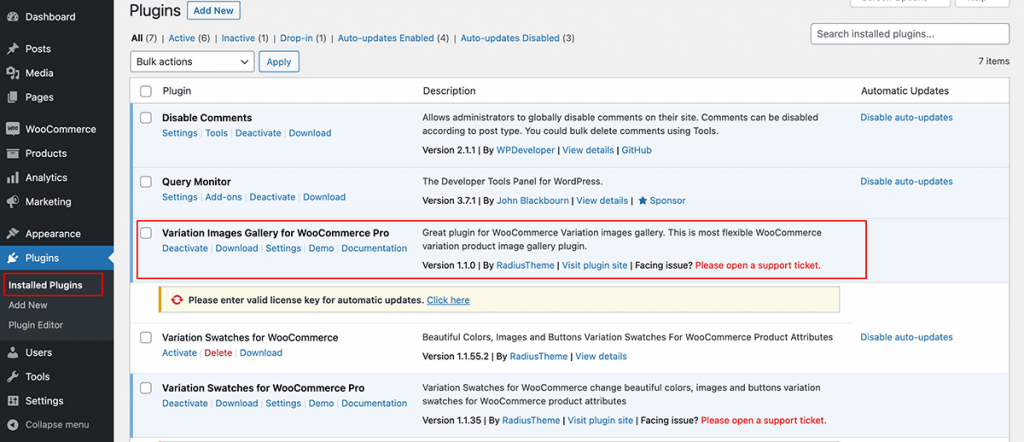This screenshot has height=442, width=1024.
Task: Toggle the select-all plugins checkbox
Action: (x=146, y=91)
